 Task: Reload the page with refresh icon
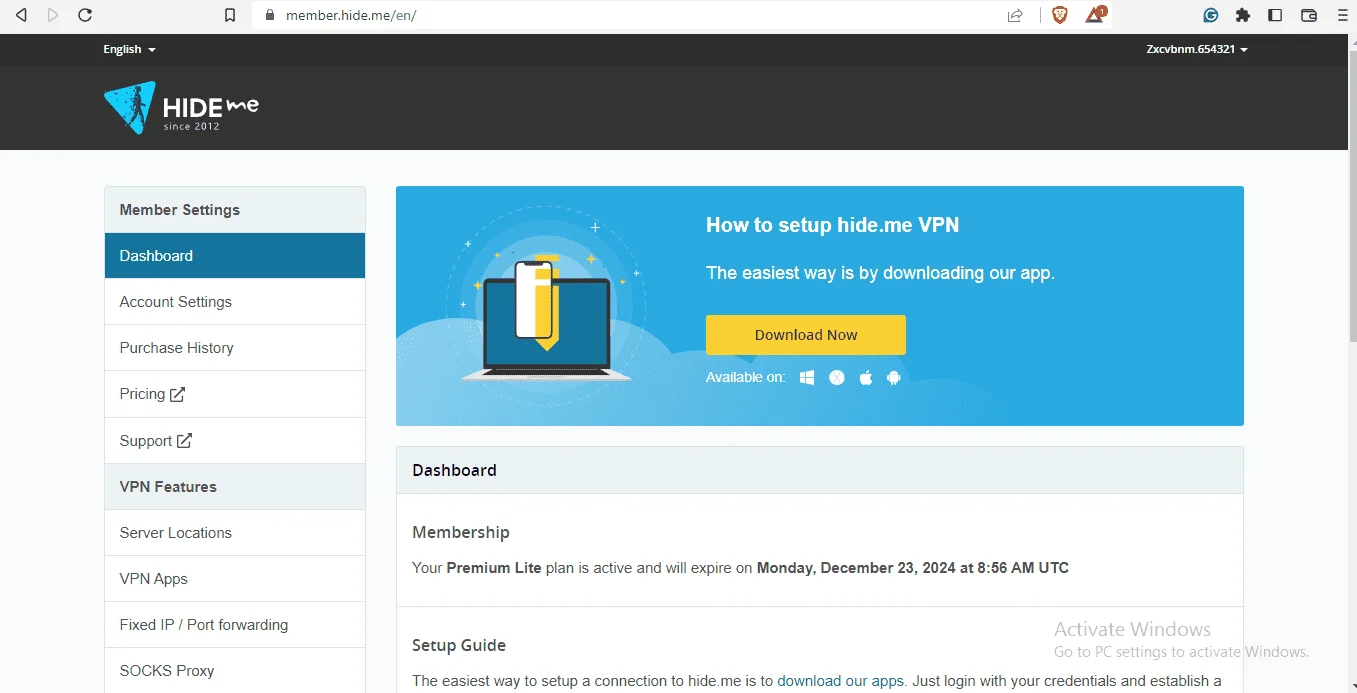pyautogui.click(x=85, y=15)
